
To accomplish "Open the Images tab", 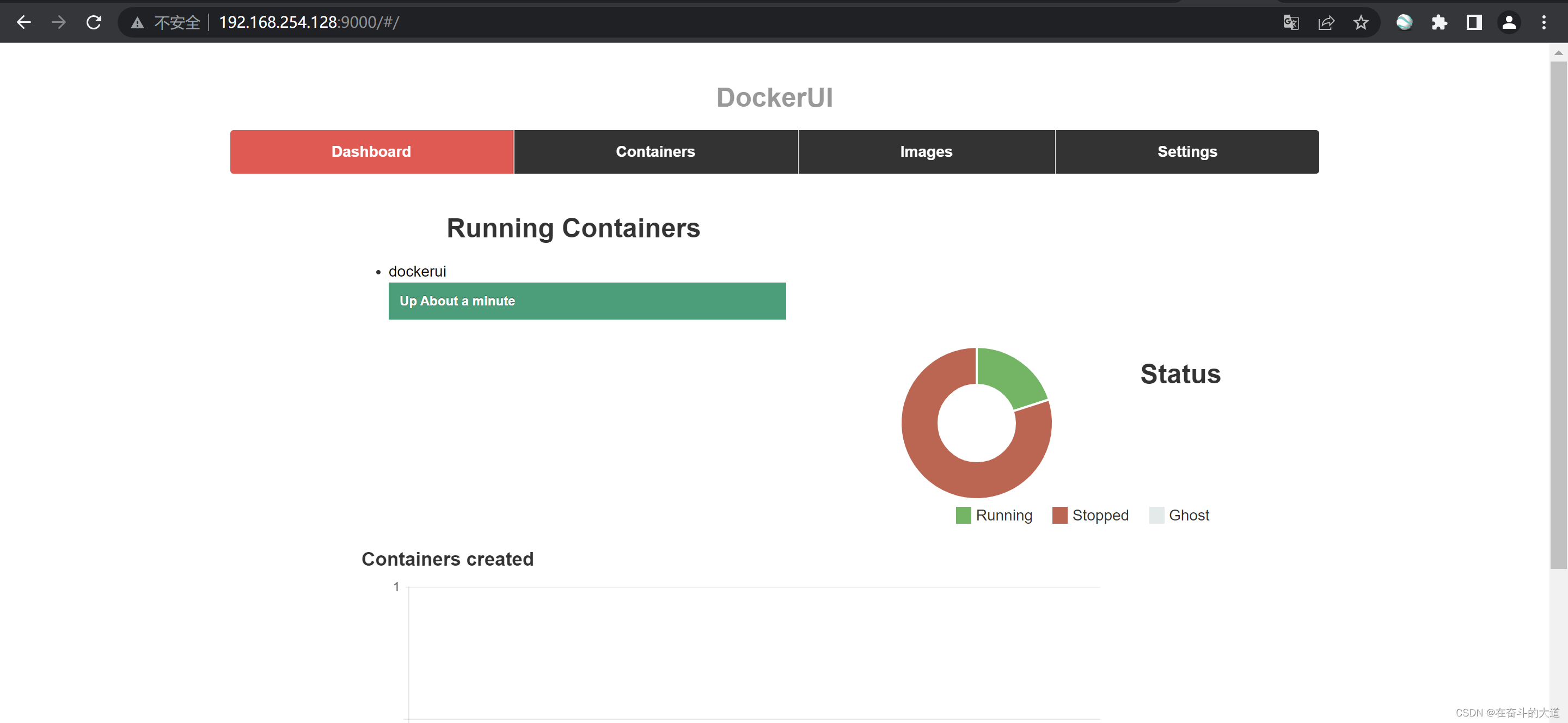I will pyautogui.click(x=926, y=151).
